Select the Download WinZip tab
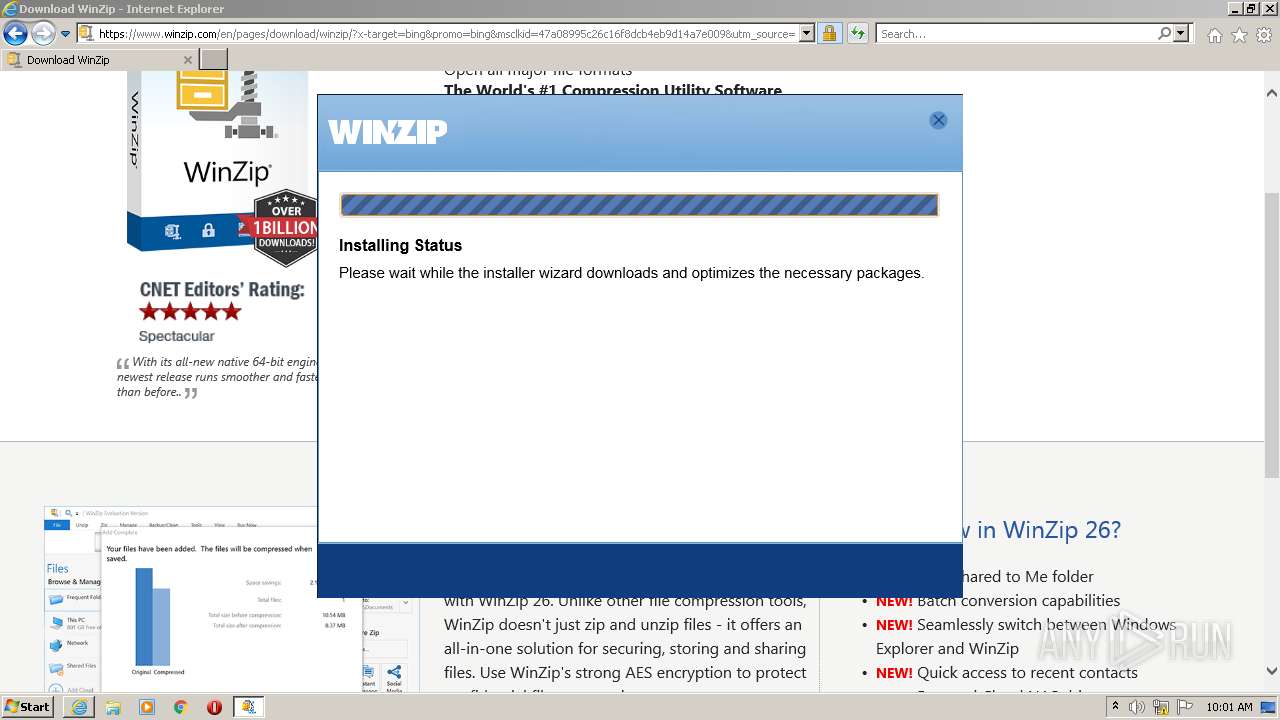This screenshot has width=1280, height=720. pyautogui.click(x=100, y=60)
